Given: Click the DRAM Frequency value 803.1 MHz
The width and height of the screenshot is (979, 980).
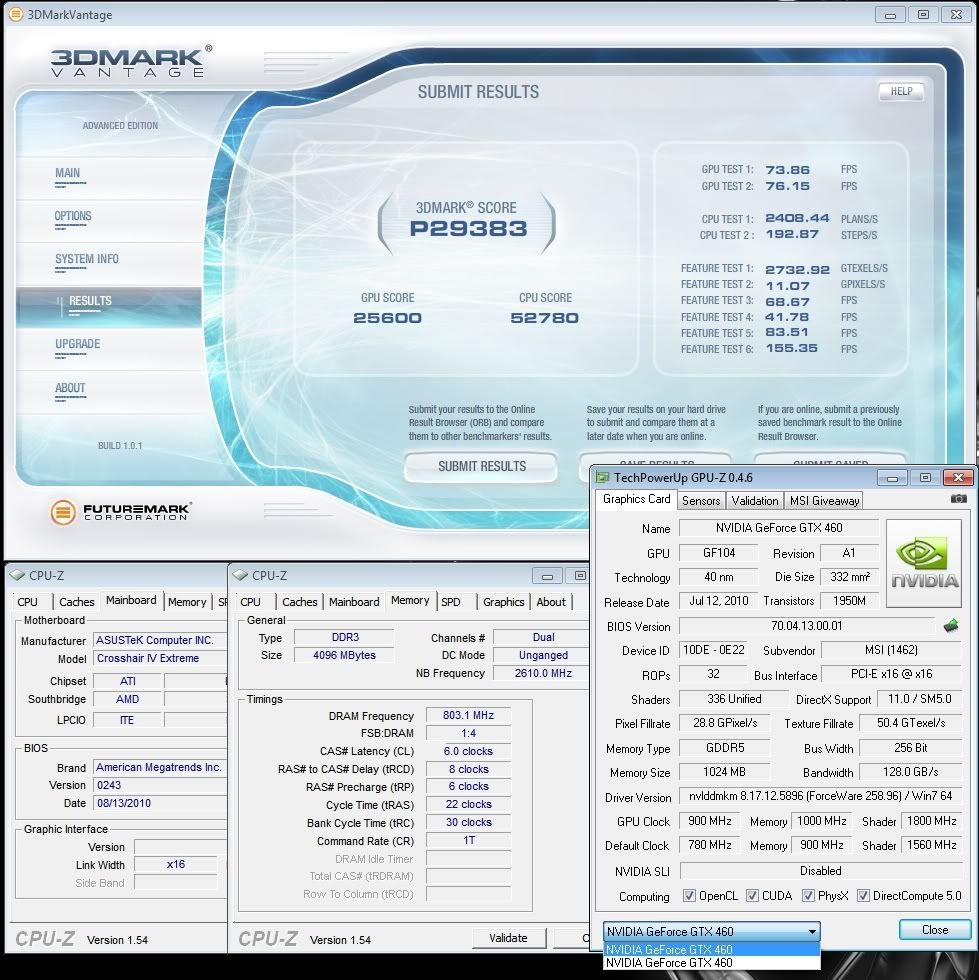Looking at the screenshot, I should (468, 716).
